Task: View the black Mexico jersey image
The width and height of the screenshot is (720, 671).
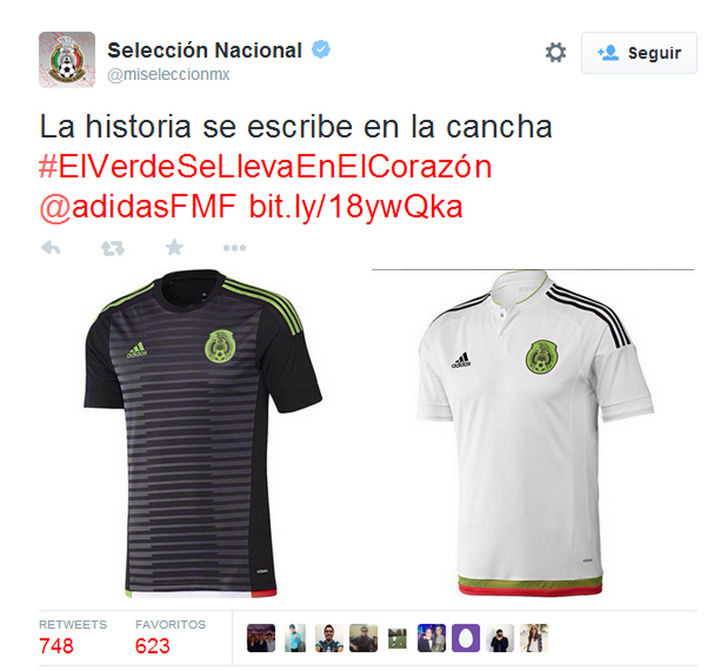Action: (202, 434)
